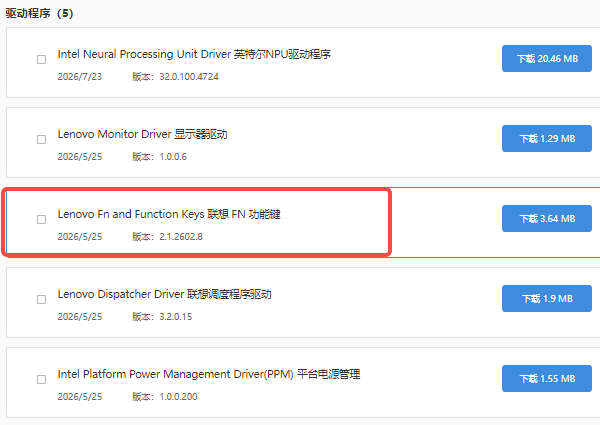This screenshot has width=600, height=425.
Task: Enable the Lenovo Dispatcher Driver checkbox
Action: point(41,299)
